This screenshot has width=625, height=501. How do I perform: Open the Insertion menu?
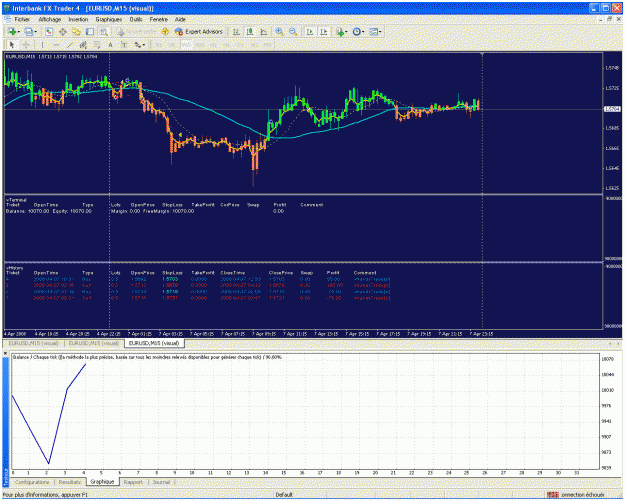pos(78,19)
